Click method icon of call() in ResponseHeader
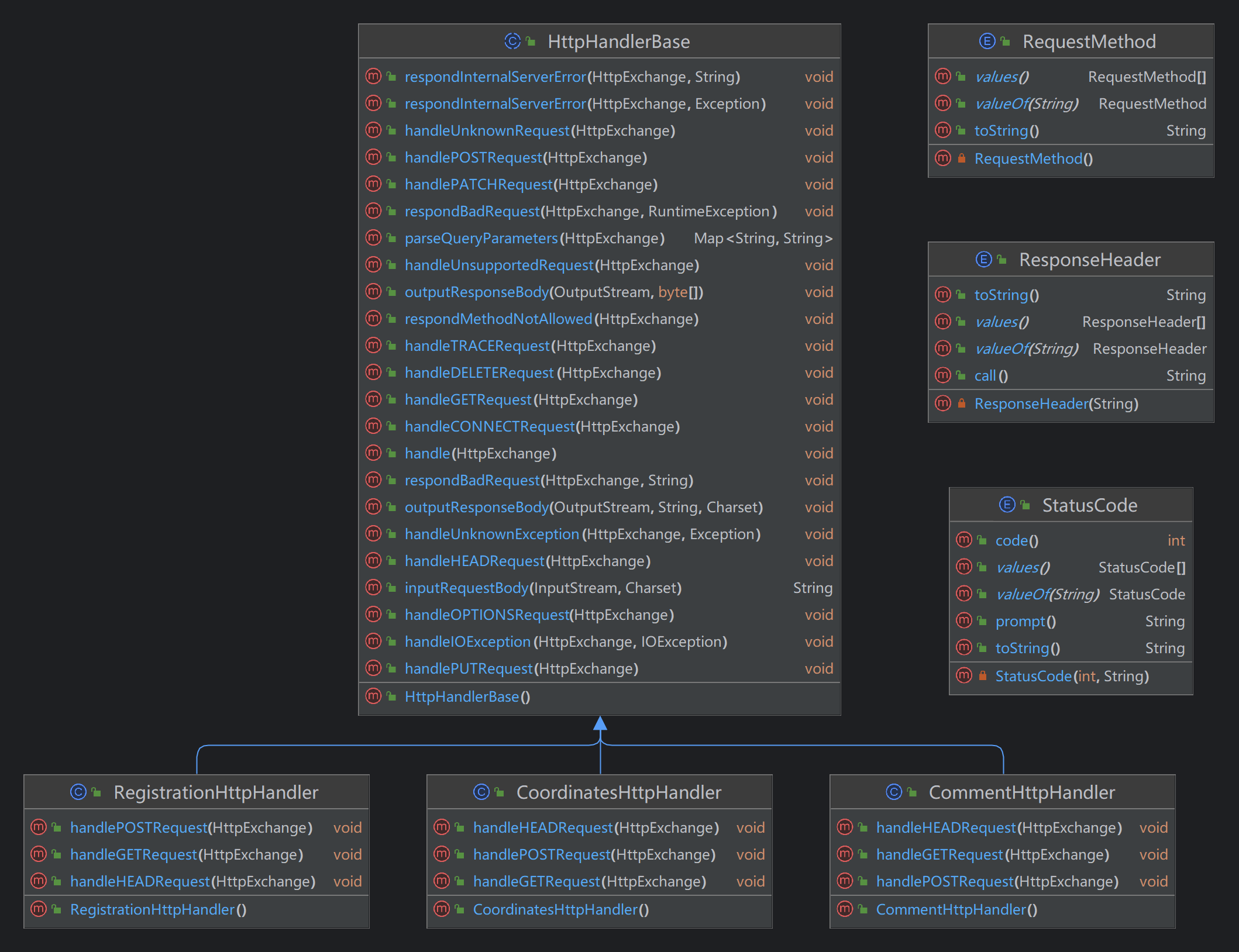The height and width of the screenshot is (952, 1239). (x=943, y=375)
